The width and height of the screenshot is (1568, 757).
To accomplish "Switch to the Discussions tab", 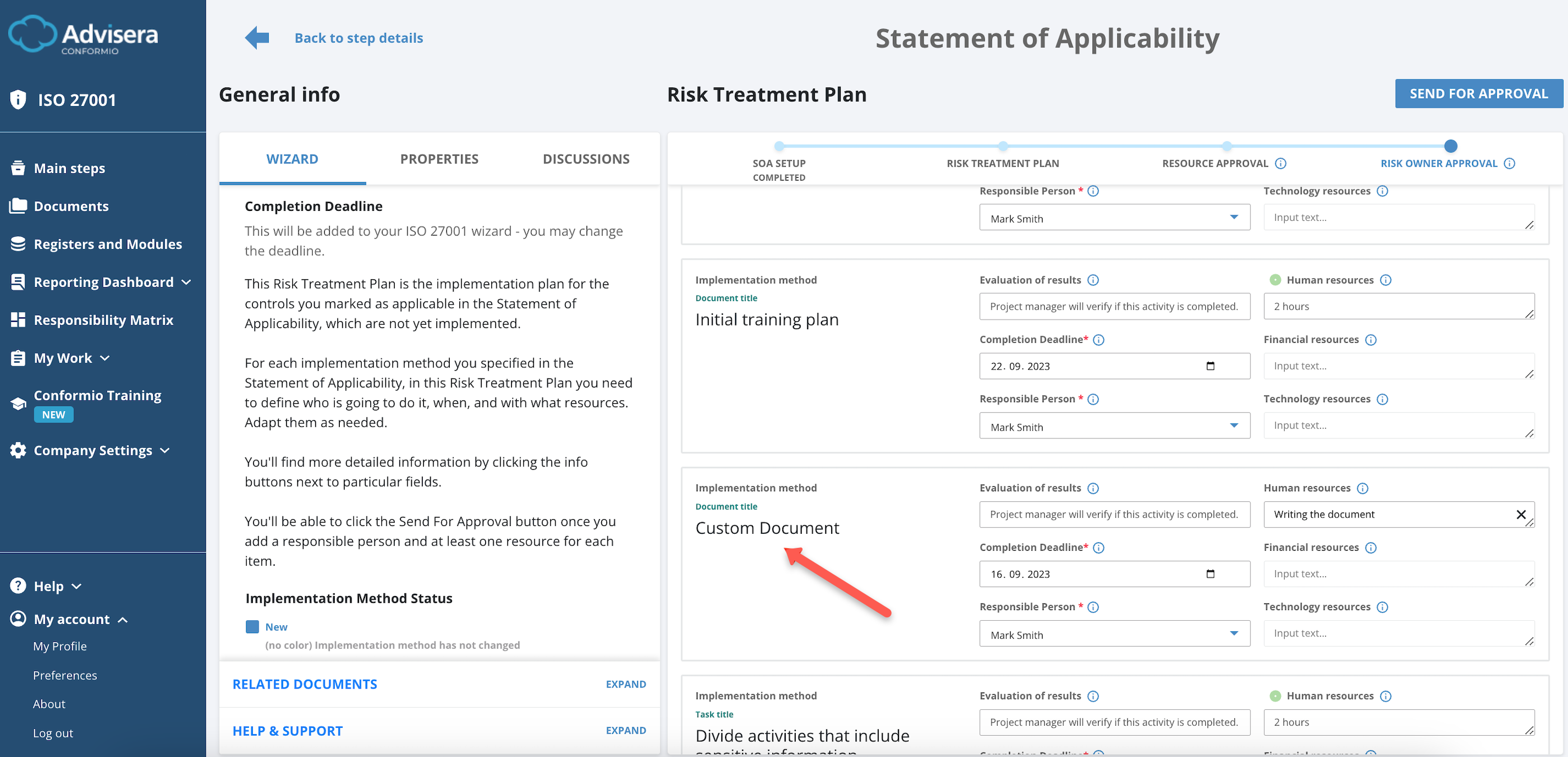I will click(x=585, y=158).
